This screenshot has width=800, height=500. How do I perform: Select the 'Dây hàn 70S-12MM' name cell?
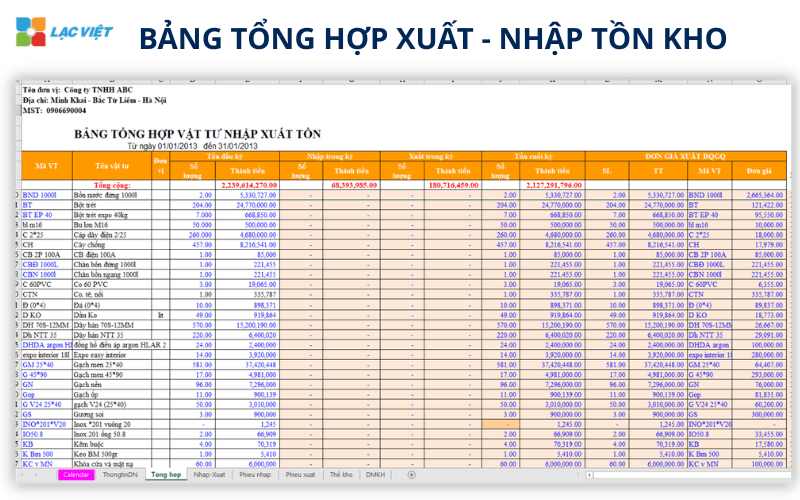[112, 325]
